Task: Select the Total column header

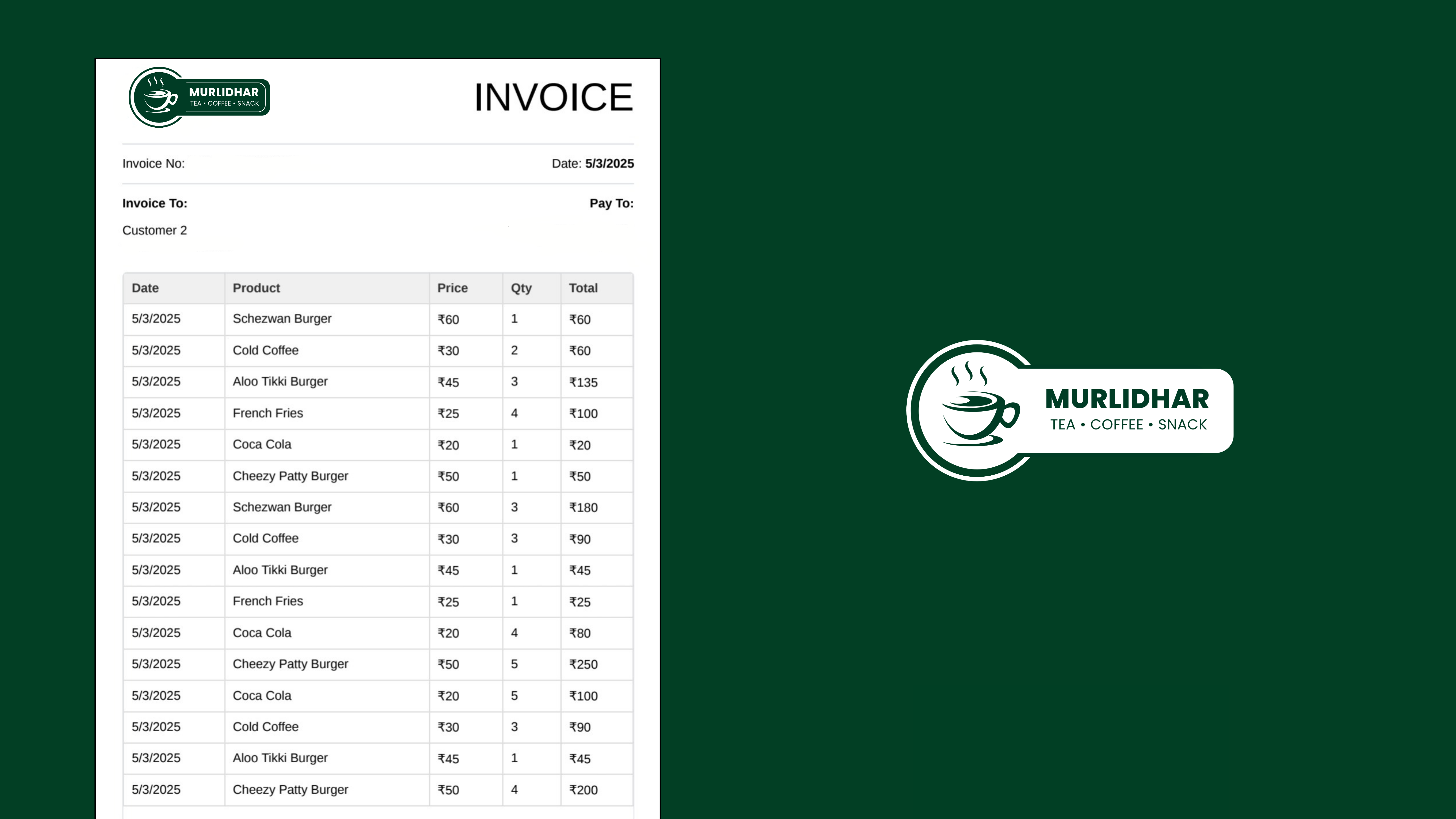Action: coord(583,288)
